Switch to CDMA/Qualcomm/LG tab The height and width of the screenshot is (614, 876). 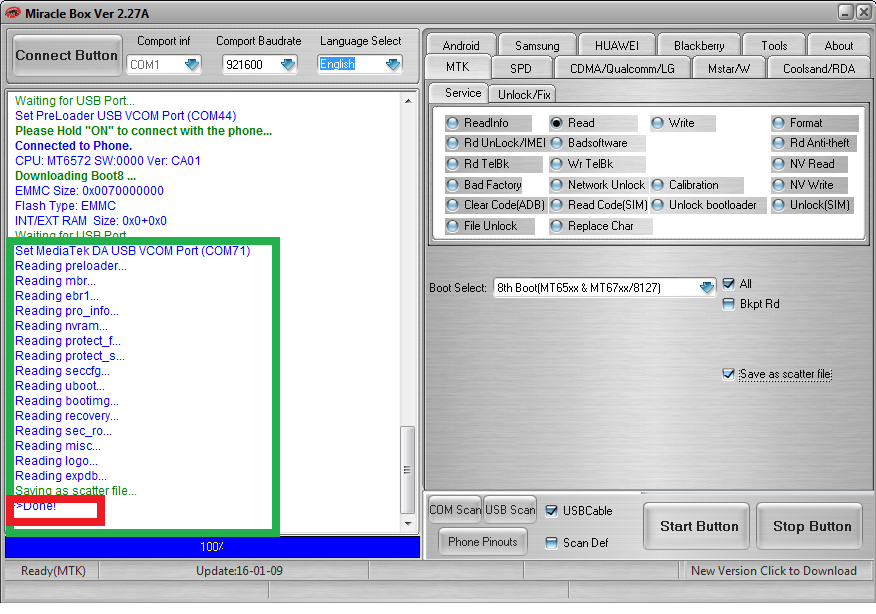point(622,68)
